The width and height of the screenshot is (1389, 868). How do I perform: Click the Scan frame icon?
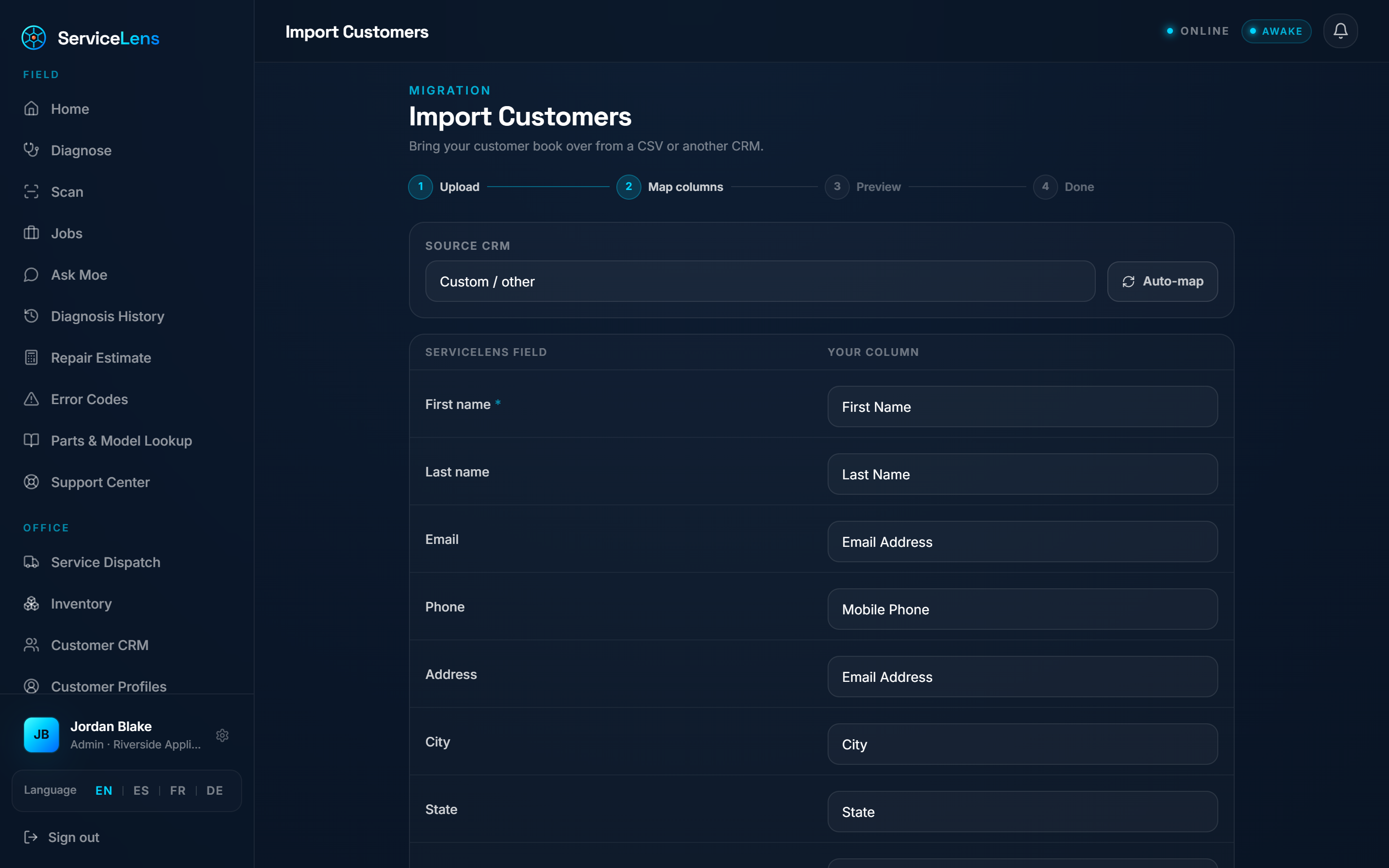click(31, 192)
